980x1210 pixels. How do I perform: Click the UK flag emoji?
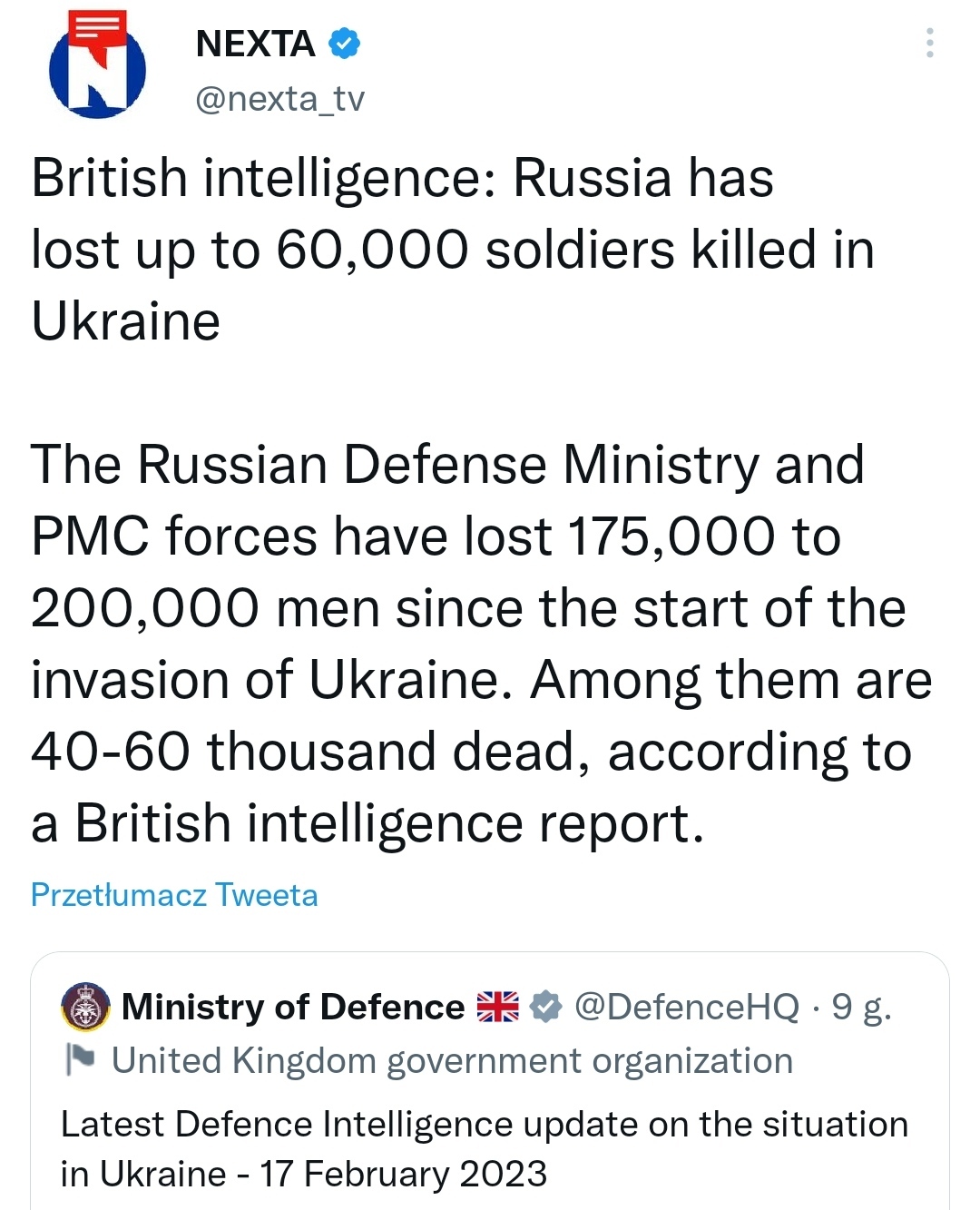click(498, 1007)
